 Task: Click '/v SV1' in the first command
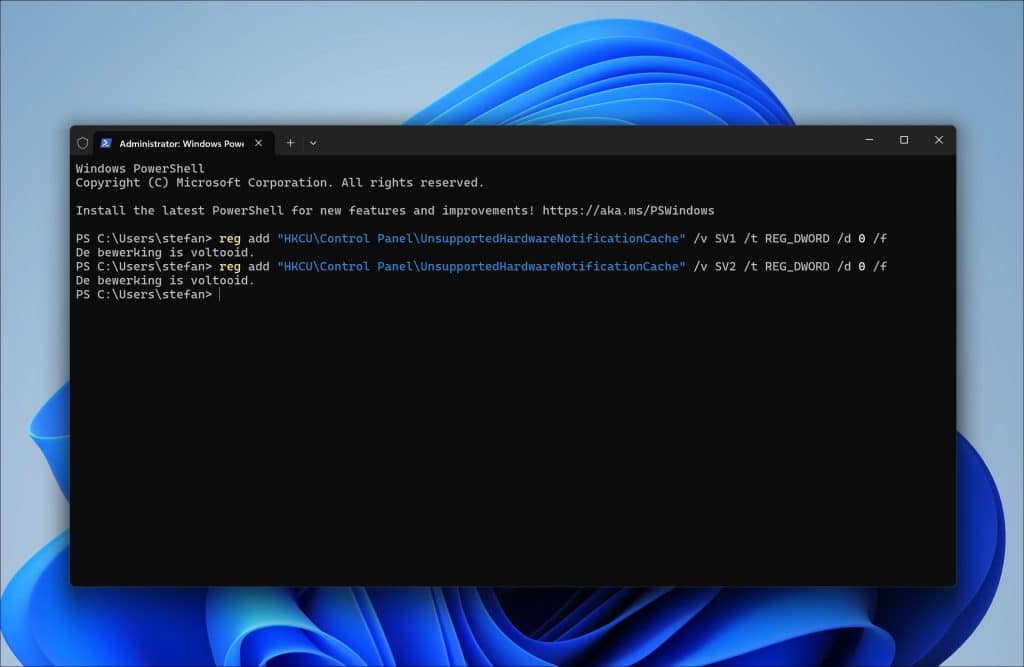pos(714,238)
